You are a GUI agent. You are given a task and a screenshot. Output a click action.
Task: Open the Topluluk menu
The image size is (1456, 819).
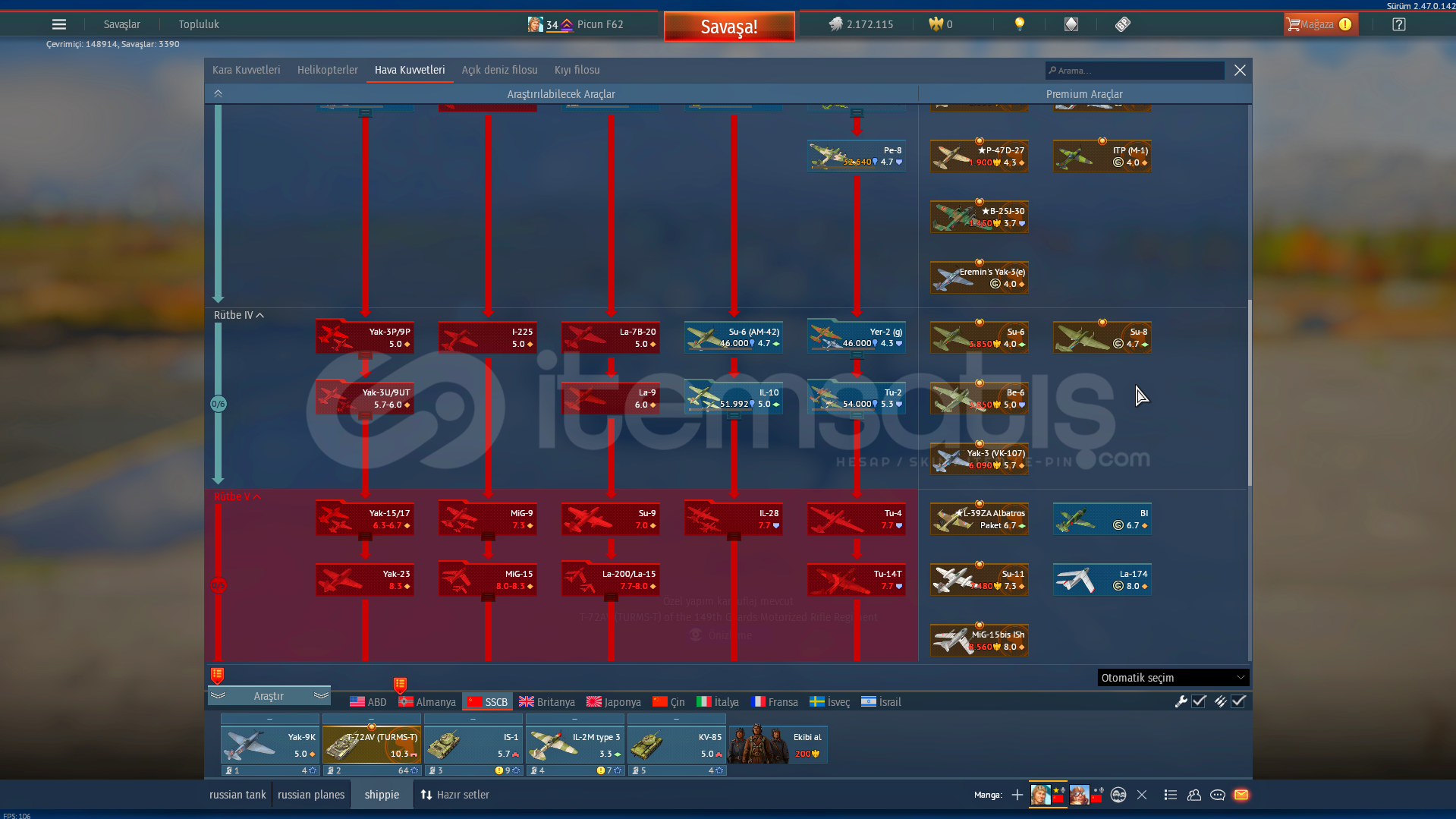pos(199,24)
